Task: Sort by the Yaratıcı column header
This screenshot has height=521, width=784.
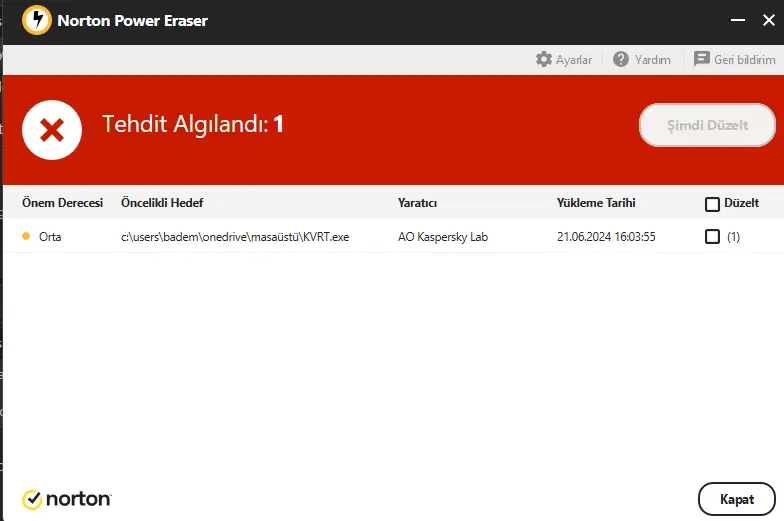Action: pyautogui.click(x=418, y=202)
